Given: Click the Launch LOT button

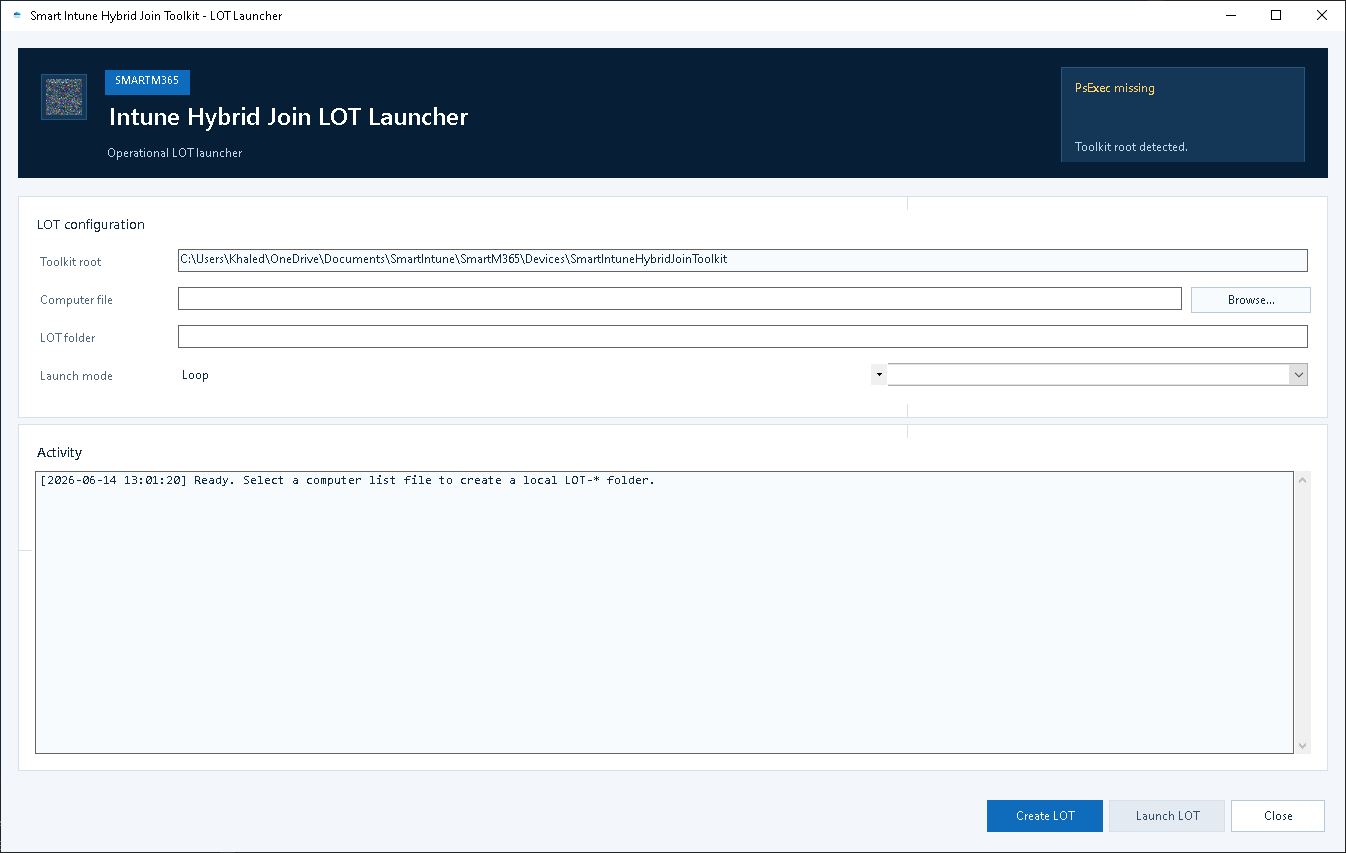Looking at the screenshot, I should tap(1167, 816).
